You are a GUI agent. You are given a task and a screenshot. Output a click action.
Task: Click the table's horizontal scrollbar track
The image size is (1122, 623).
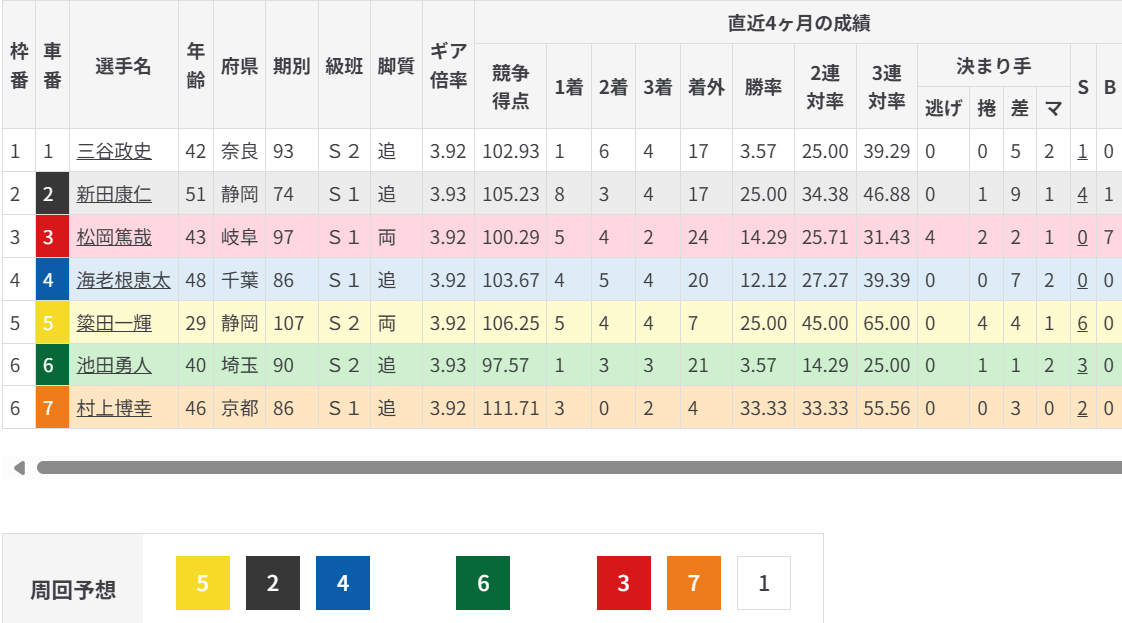(578, 467)
